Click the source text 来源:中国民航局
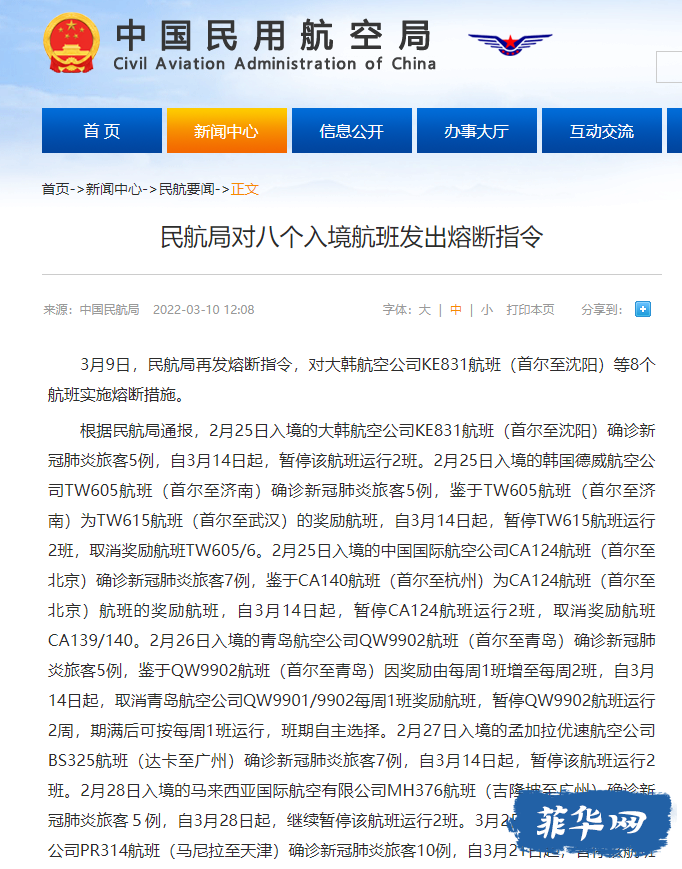 (91, 310)
